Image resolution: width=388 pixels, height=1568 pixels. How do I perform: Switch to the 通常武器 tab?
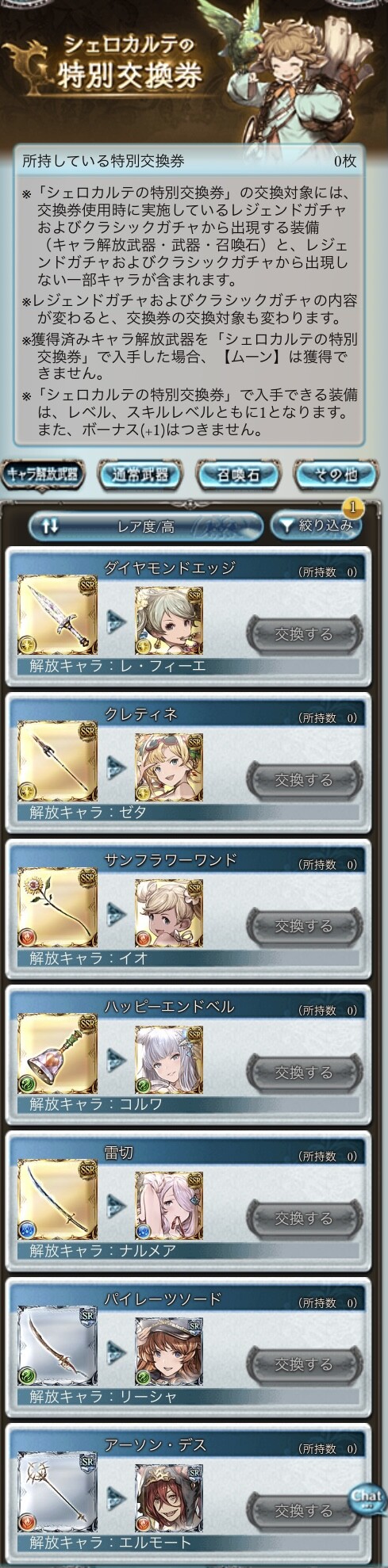pos(140,474)
